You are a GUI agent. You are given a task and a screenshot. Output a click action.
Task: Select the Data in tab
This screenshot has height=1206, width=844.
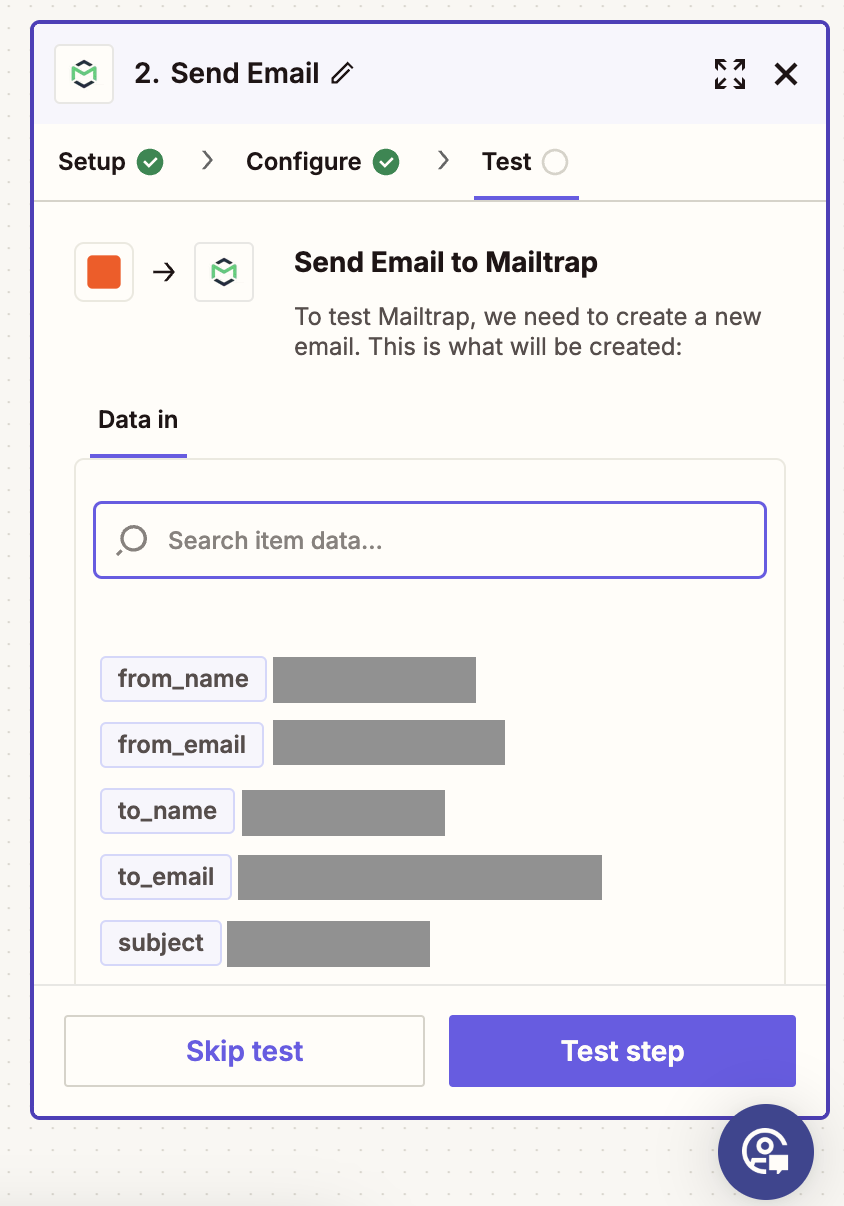click(138, 420)
